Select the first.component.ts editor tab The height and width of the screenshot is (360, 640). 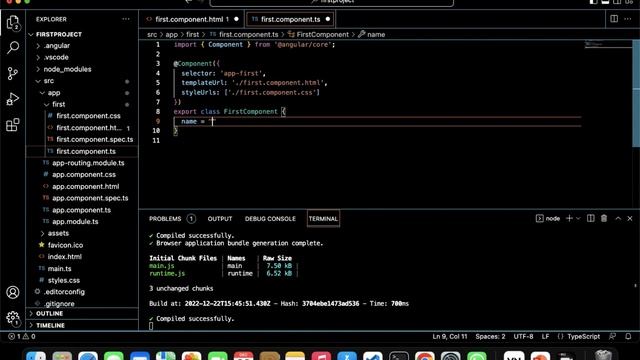pos(291,19)
